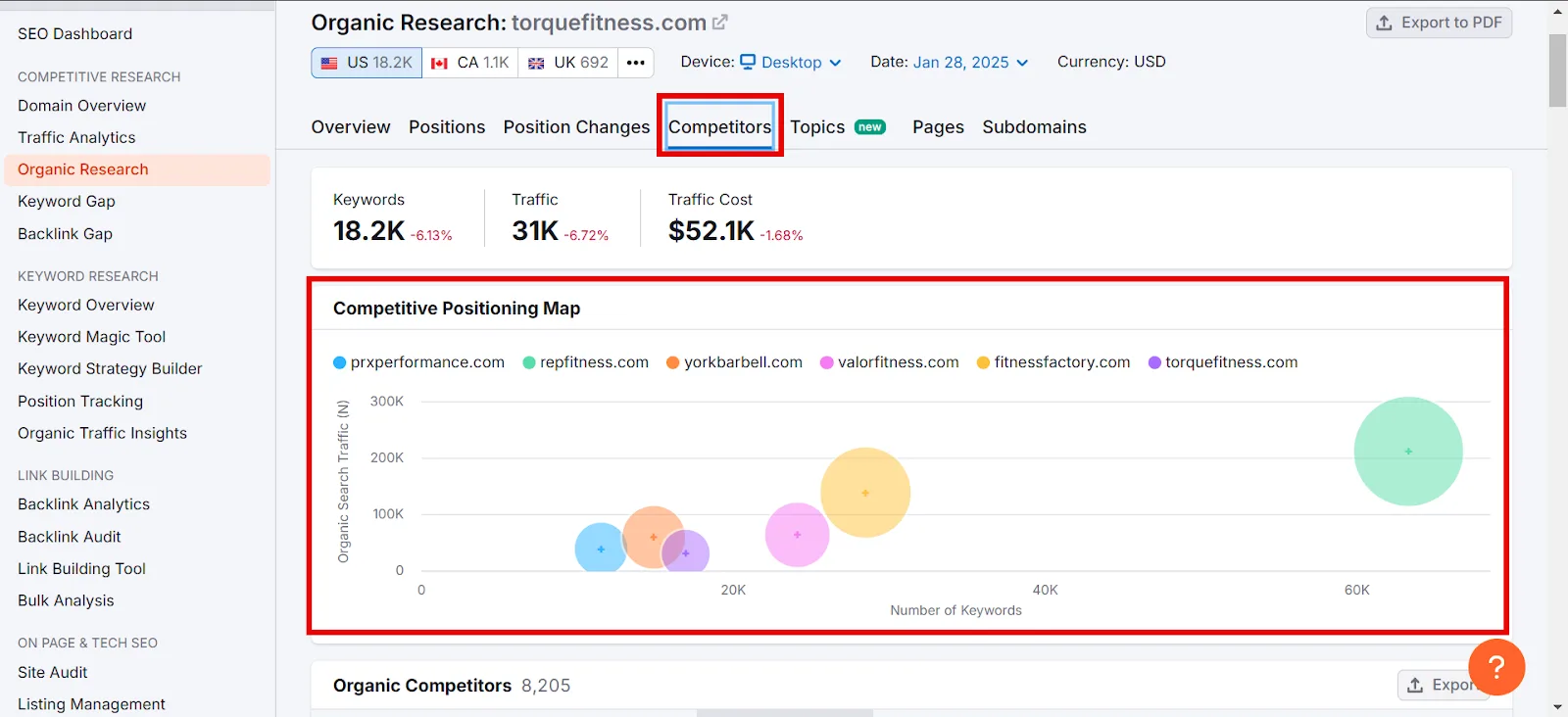
Task: Select the CA 1.1K database
Action: [x=470, y=63]
